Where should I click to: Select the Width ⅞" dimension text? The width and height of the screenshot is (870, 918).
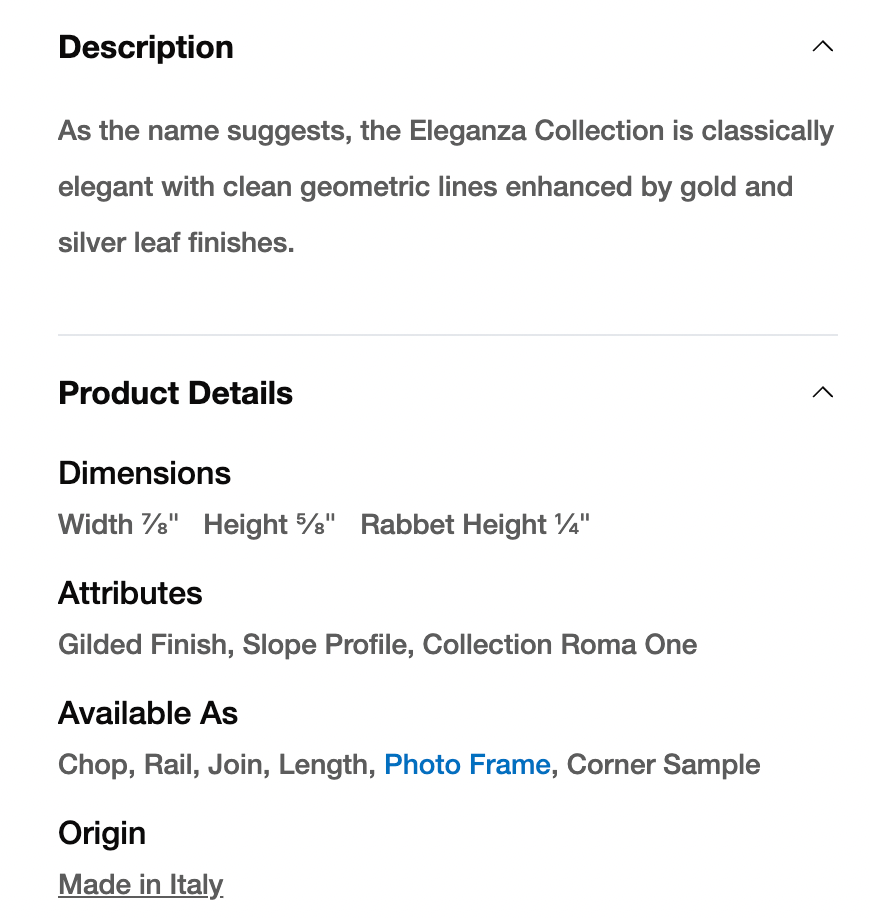[x=118, y=525]
